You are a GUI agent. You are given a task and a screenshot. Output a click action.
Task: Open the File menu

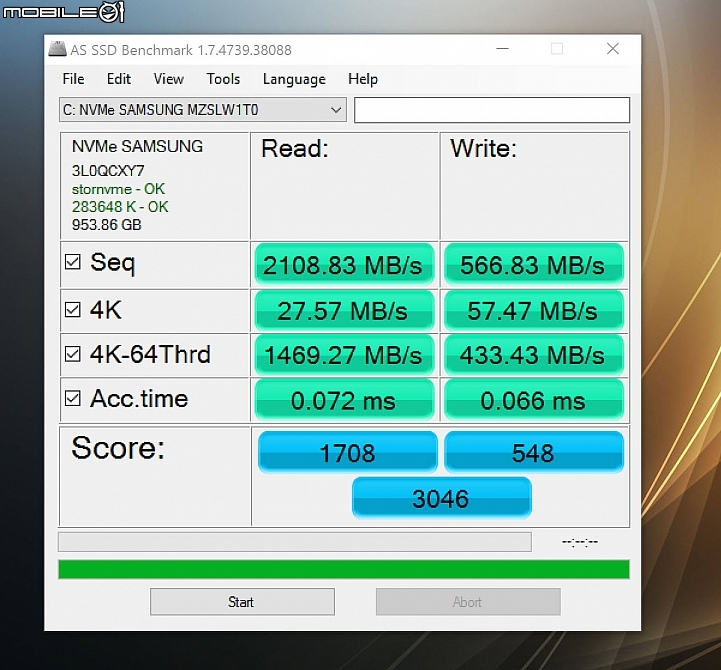click(74, 79)
